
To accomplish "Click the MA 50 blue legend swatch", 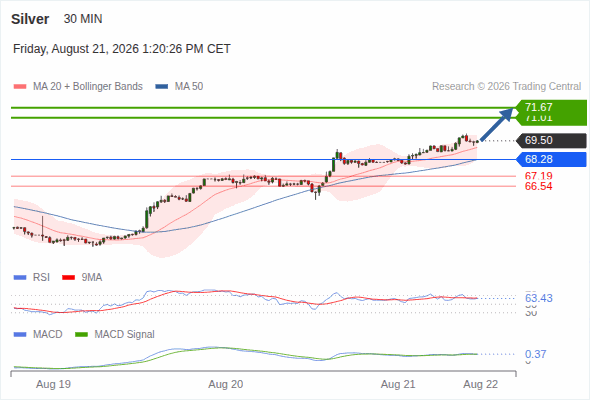I will tap(162, 87).
